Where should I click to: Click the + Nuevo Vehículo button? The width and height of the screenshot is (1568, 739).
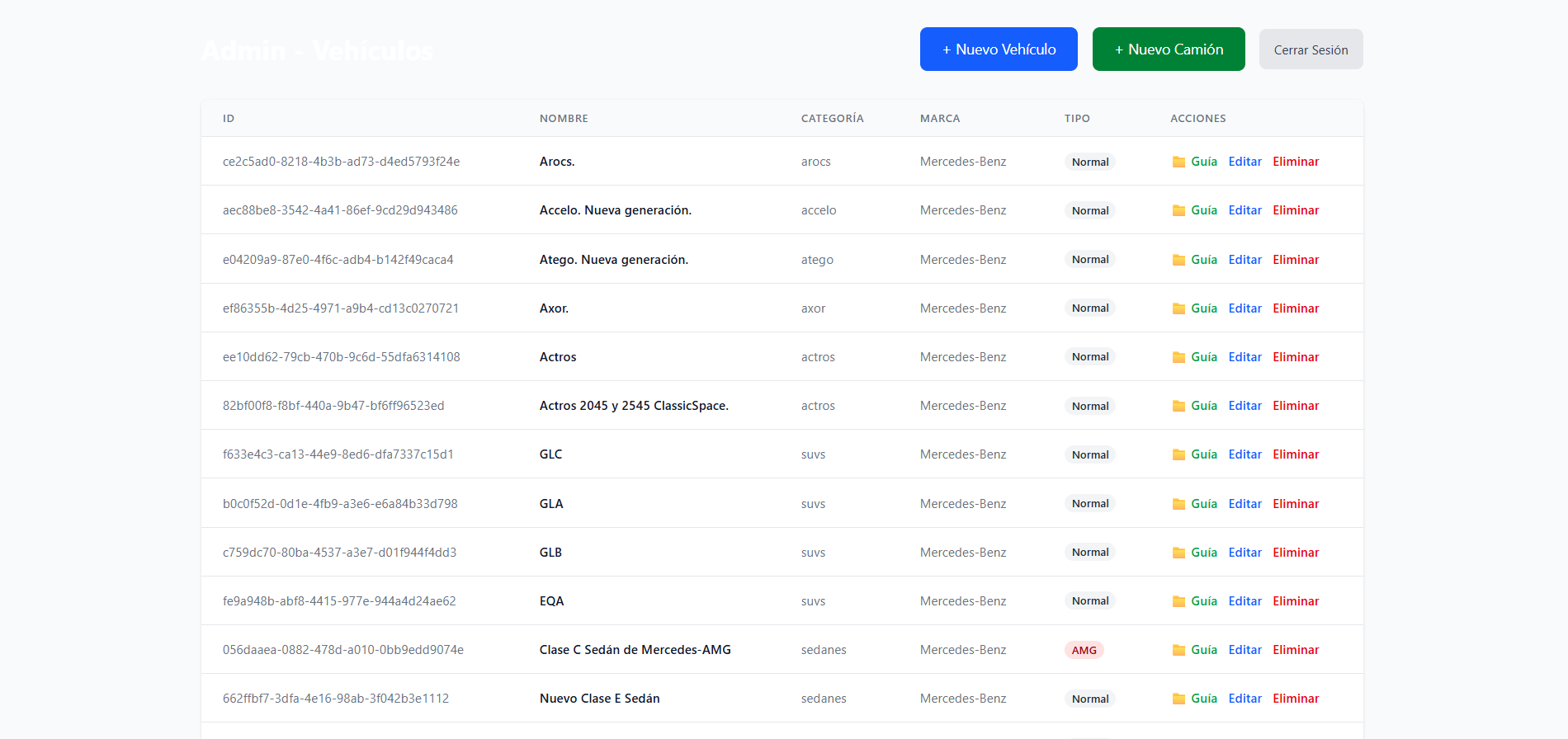click(999, 49)
